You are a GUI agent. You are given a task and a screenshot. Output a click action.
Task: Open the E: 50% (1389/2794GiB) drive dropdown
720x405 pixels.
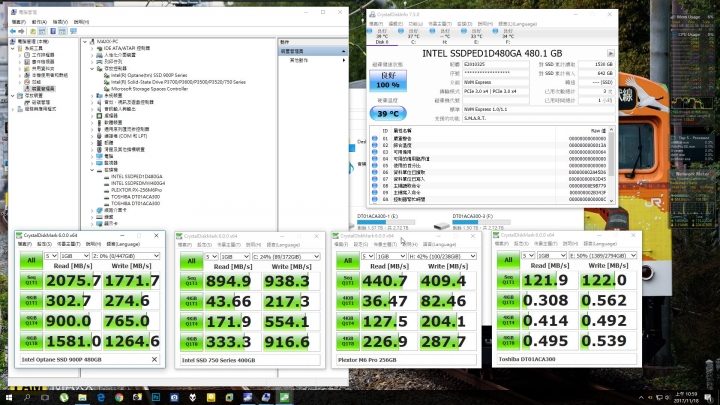(602, 255)
